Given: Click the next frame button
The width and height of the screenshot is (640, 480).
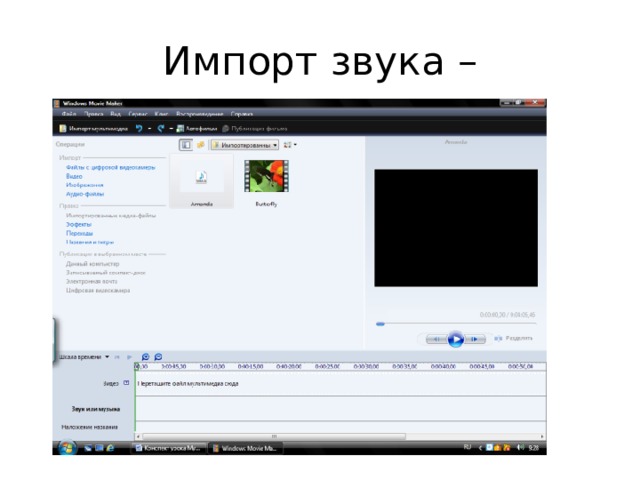Looking at the screenshot, I should pos(475,339).
